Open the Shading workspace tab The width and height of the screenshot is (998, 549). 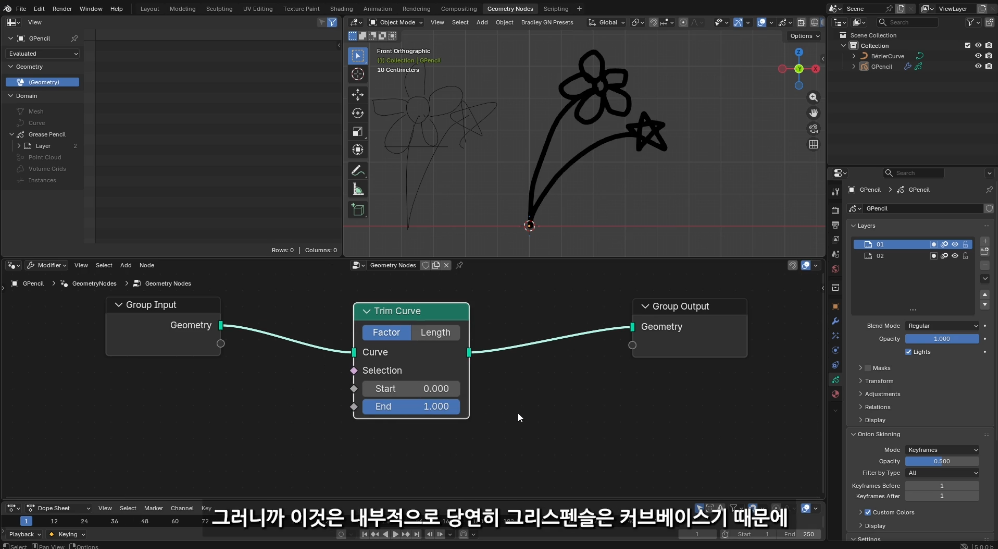point(341,8)
